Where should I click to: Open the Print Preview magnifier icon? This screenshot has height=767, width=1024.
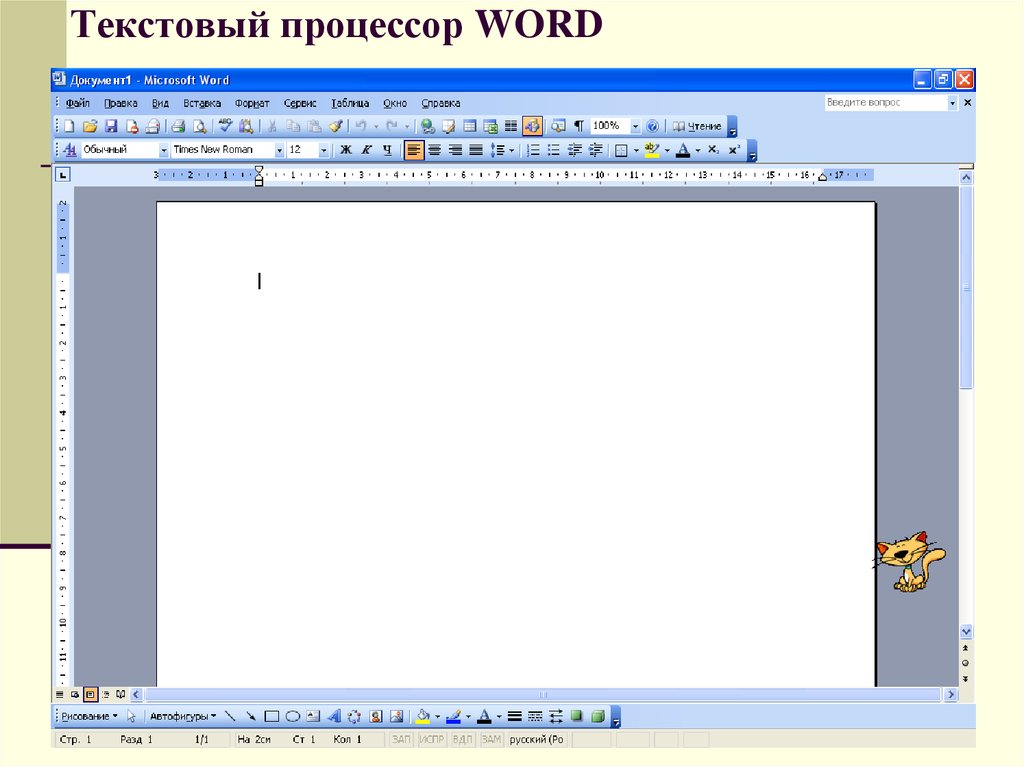click(199, 126)
